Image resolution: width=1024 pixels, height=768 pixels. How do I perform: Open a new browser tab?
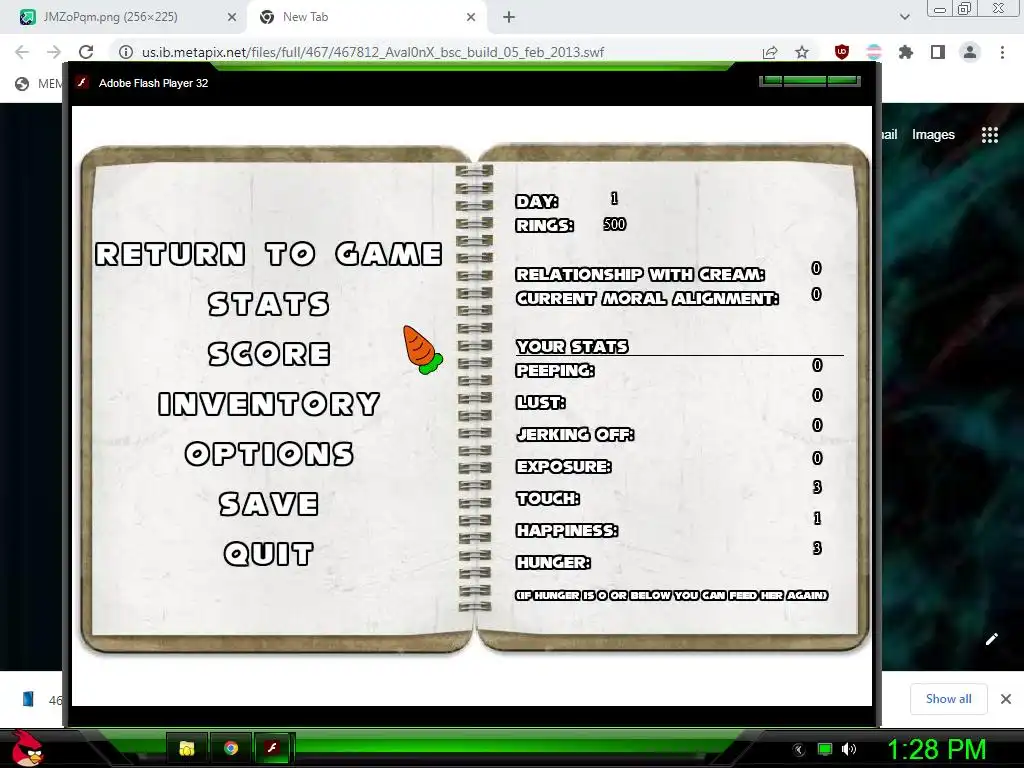pos(509,17)
